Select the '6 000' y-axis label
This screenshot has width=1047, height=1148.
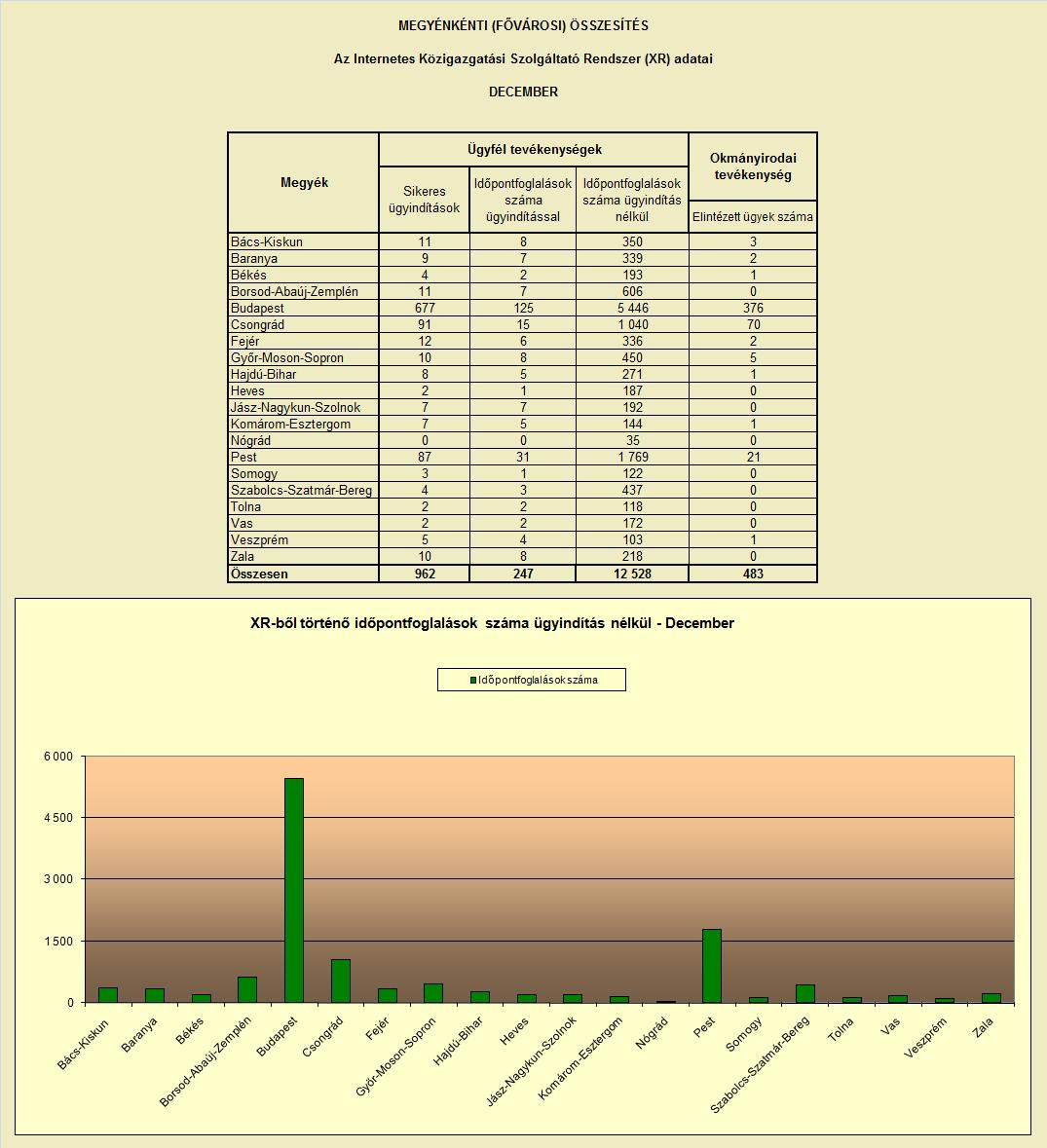(x=58, y=757)
